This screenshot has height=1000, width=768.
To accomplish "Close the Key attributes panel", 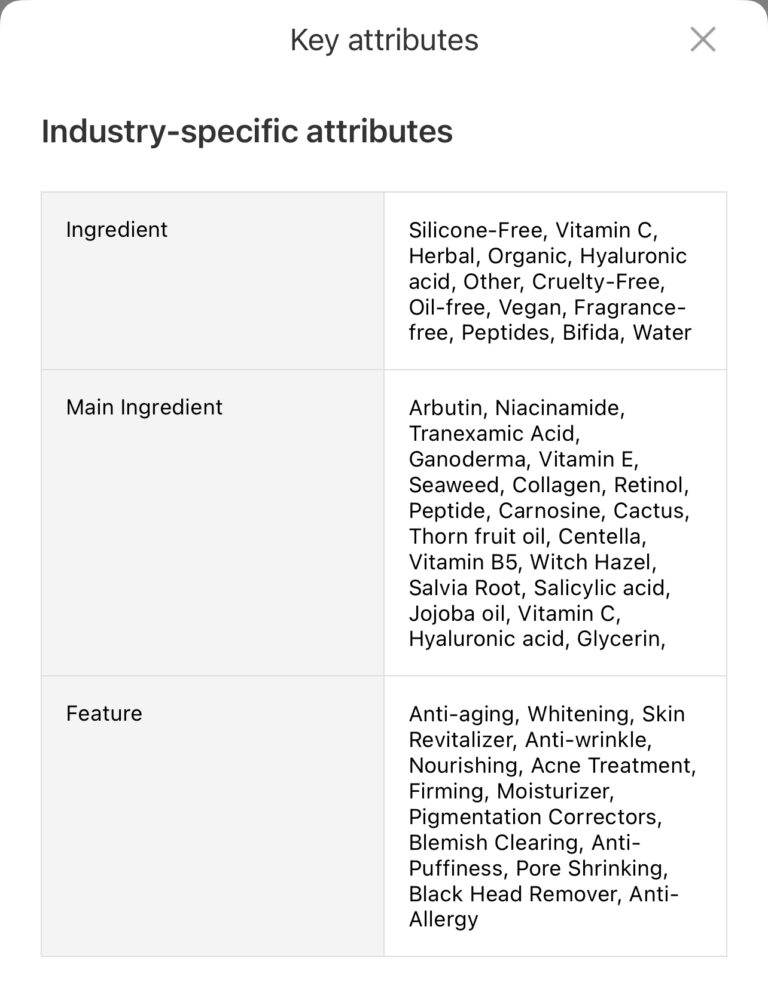I will pyautogui.click(x=703, y=40).
